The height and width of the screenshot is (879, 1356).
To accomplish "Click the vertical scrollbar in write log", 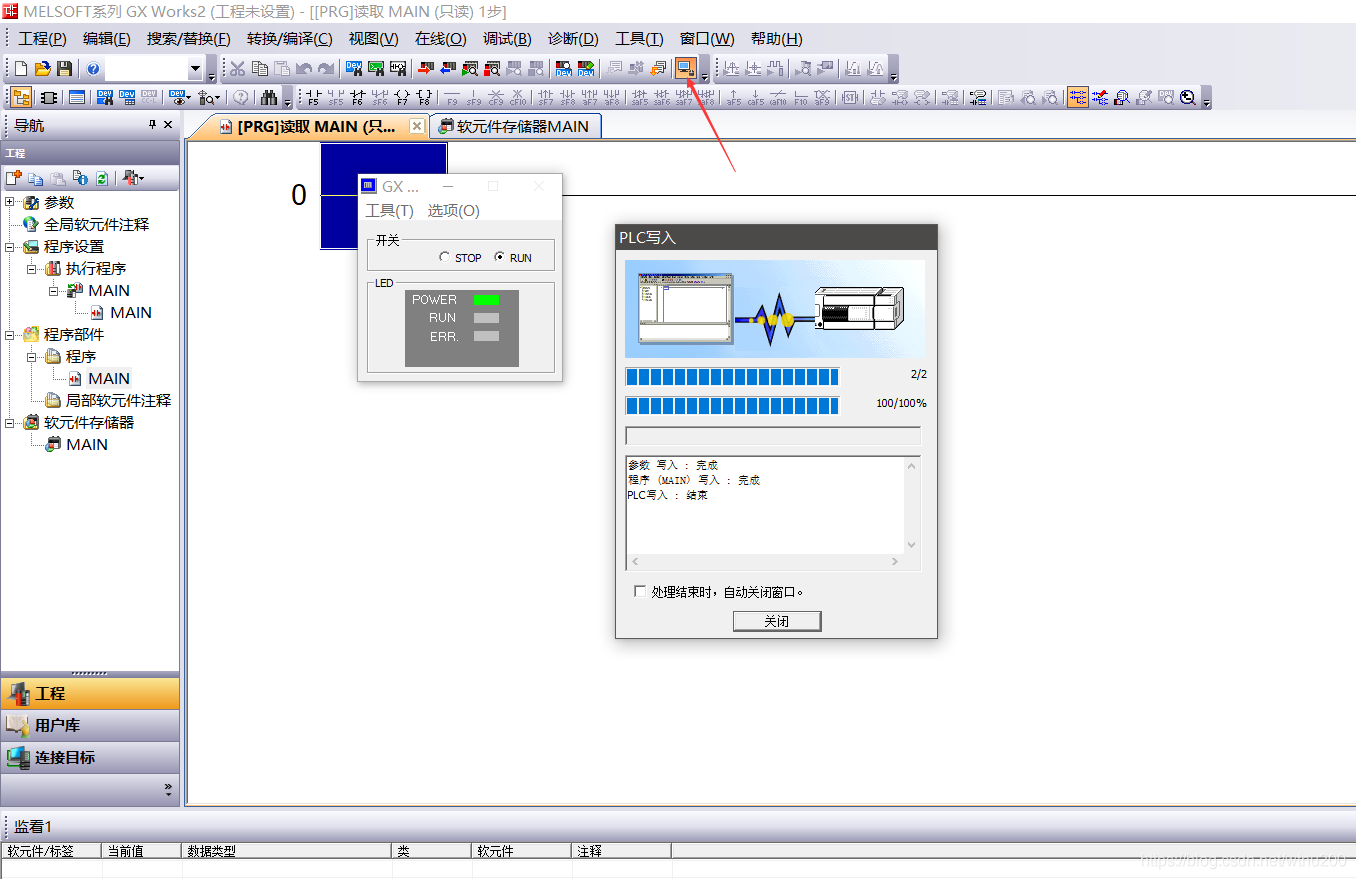I will 911,505.
